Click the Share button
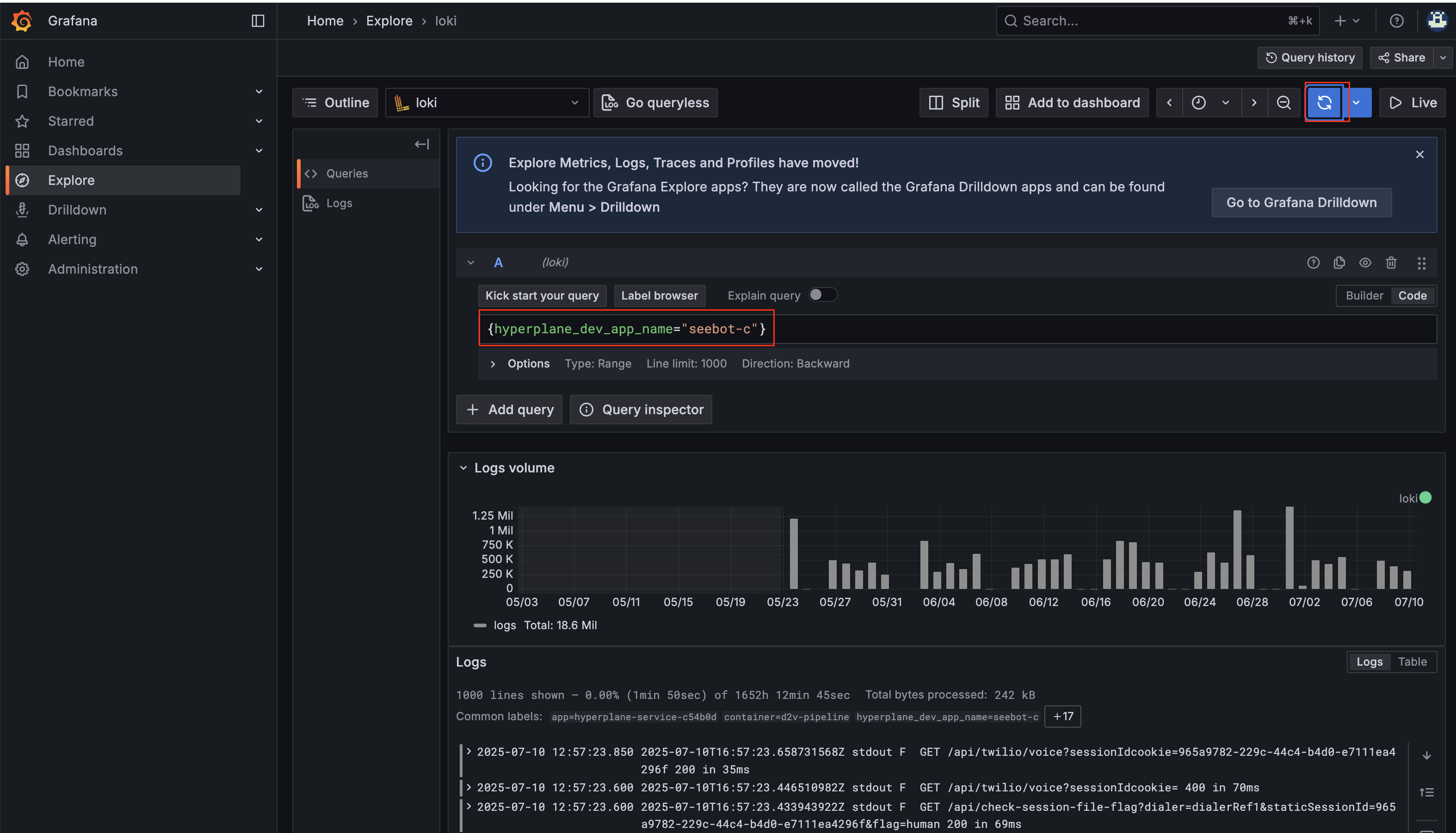The width and height of the screenshot is (1456, 833). 1401,58
